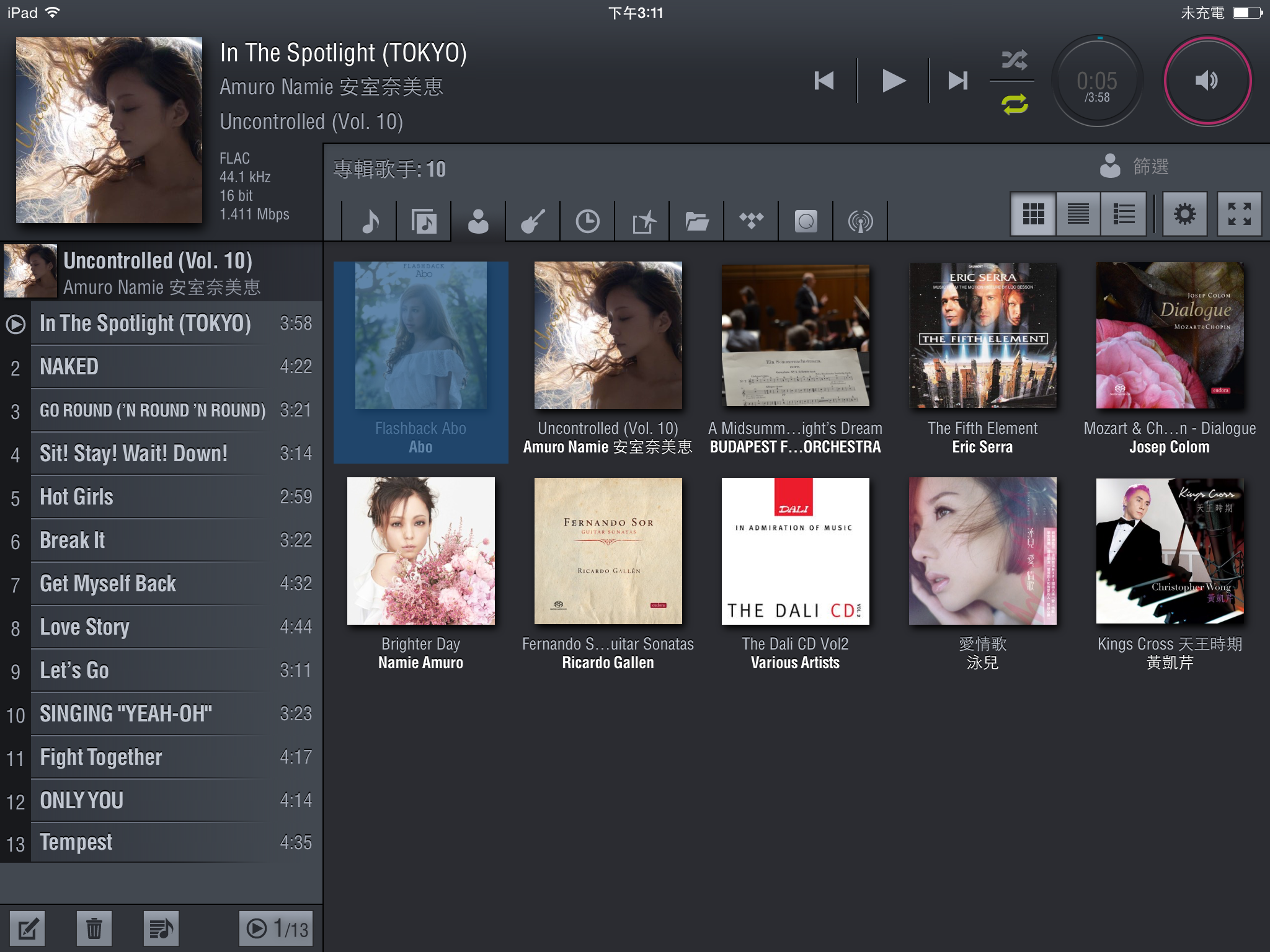The width and height of the screenshot is (1270, 952).
Task: Click the 1/13 now playing position button
Action: coord(277,928)
